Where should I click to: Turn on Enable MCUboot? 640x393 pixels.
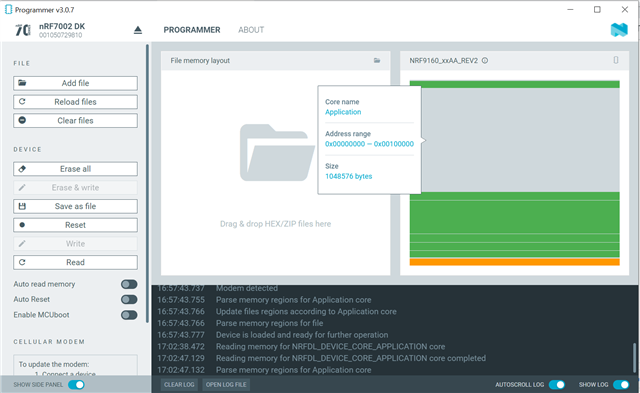pos(129,315)
